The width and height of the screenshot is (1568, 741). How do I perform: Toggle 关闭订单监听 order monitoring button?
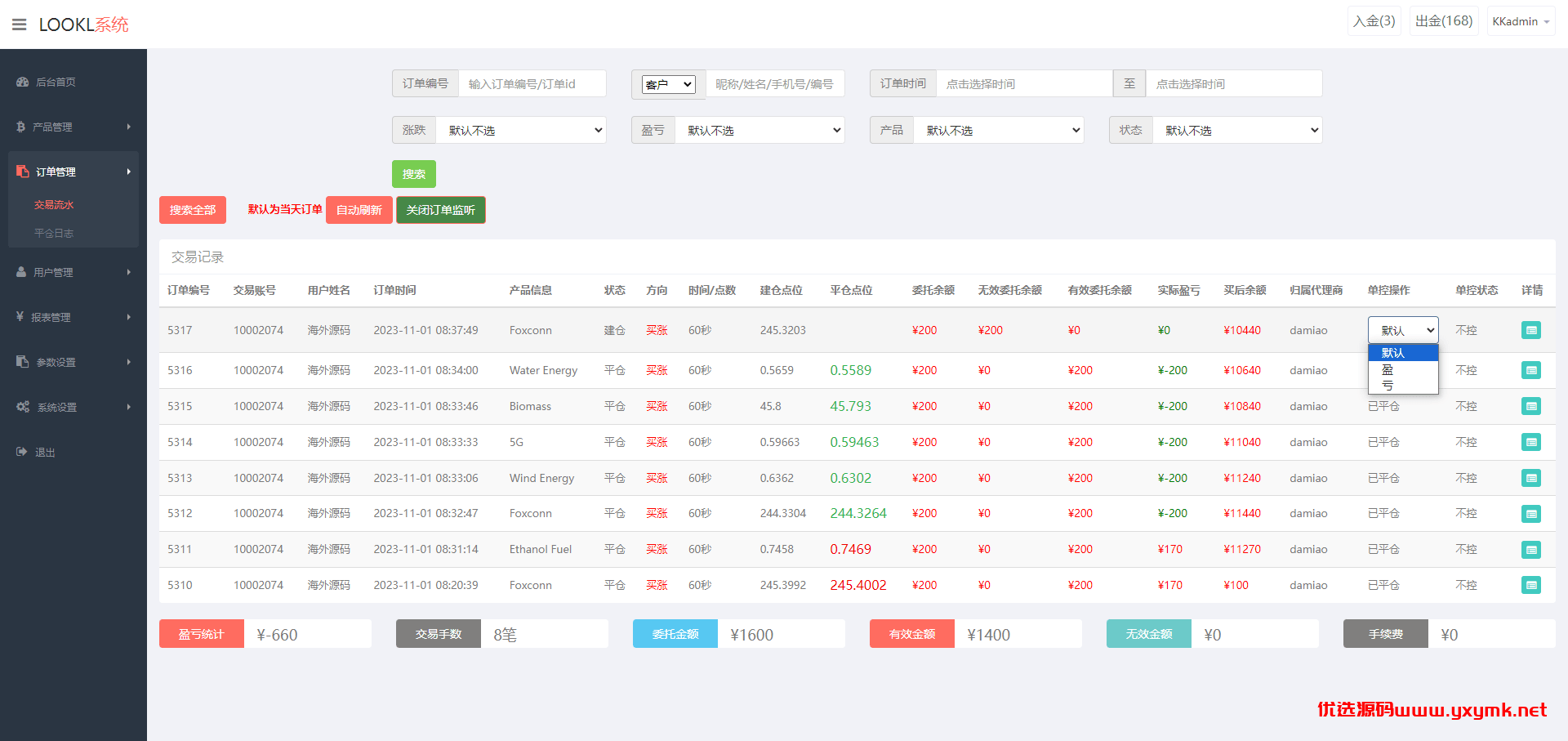tap(441, 210)
